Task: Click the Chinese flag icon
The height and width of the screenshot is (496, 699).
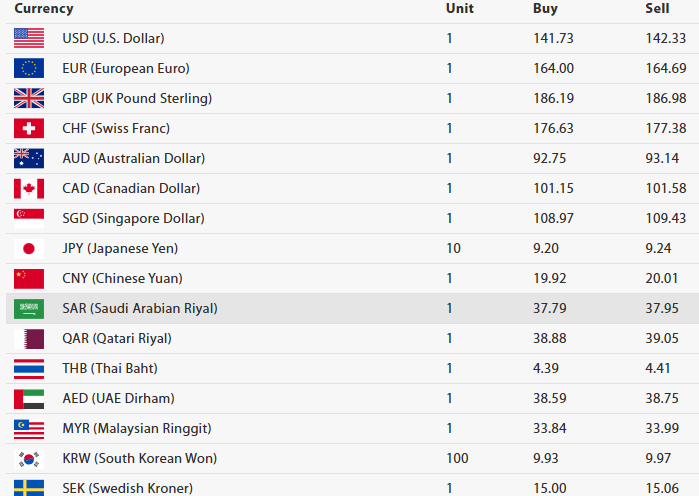Action: click(x=28, y=278)
